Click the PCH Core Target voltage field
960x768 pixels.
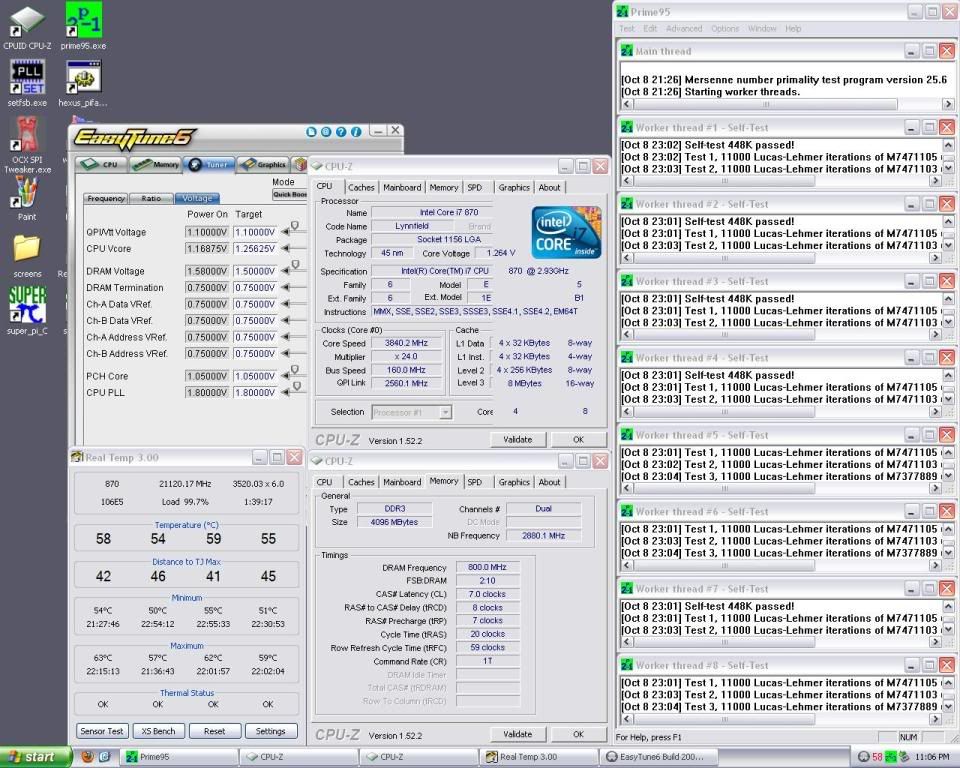tap(255, 376)
